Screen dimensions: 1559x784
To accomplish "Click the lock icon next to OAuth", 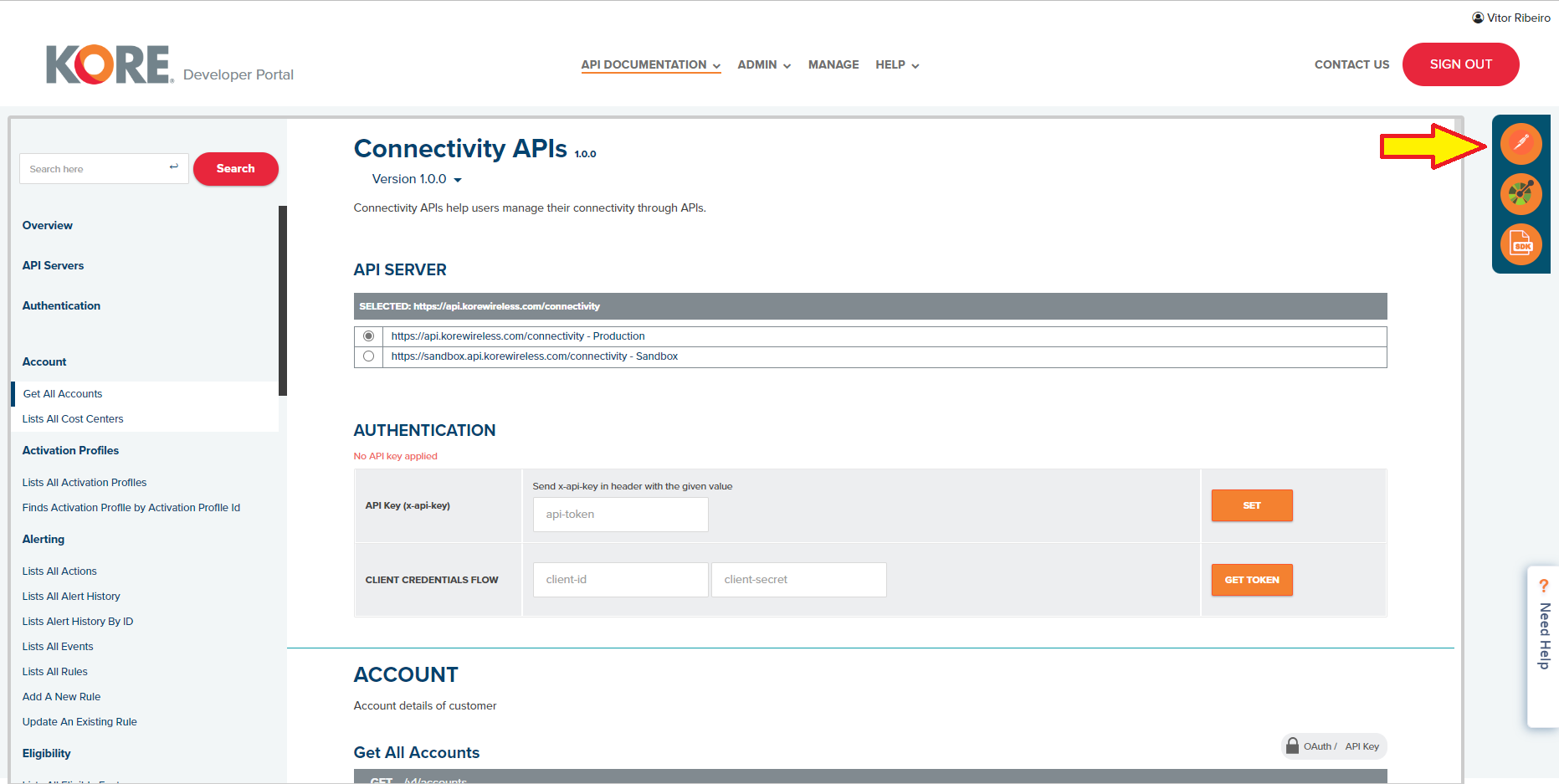I will coord(1292,746).
